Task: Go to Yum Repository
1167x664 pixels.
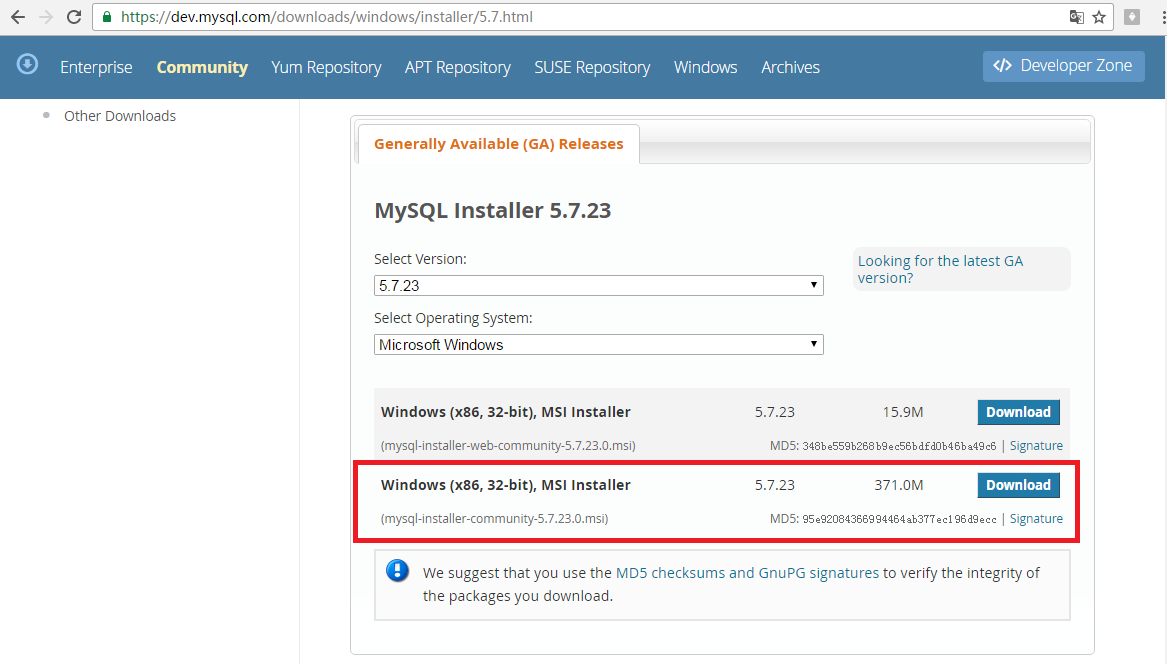Action: point(326,67)
